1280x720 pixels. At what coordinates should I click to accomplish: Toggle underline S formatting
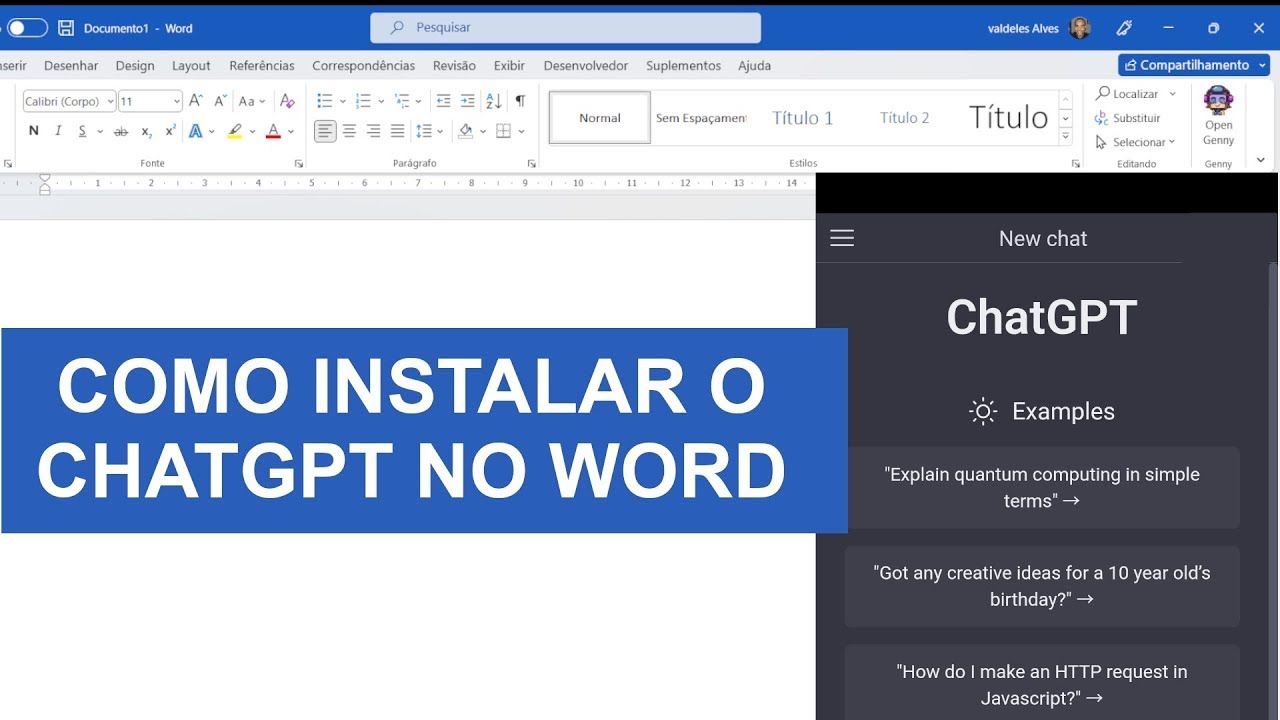[83, 131]
